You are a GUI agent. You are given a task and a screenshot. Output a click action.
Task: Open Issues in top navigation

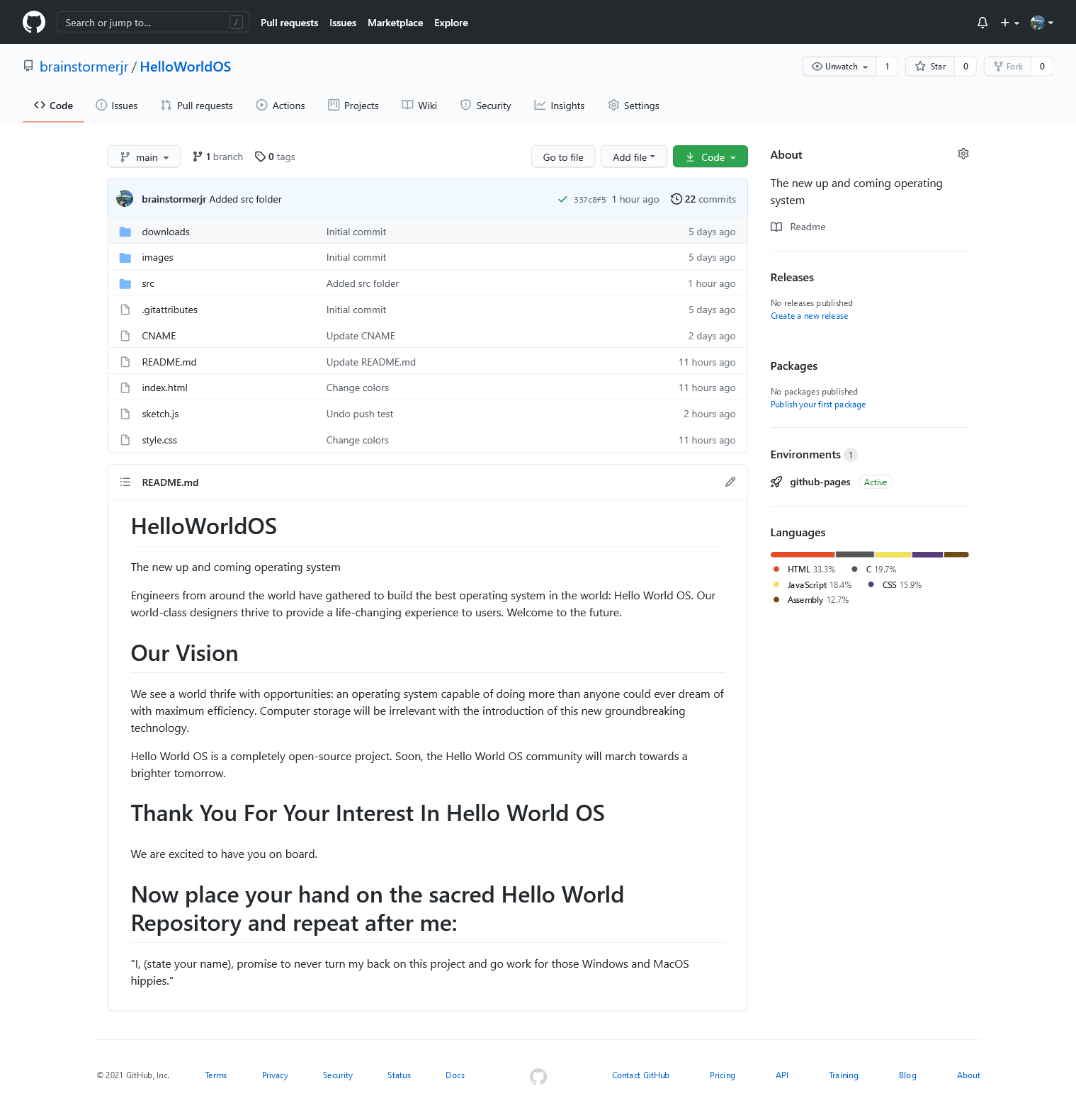(343, 23)
